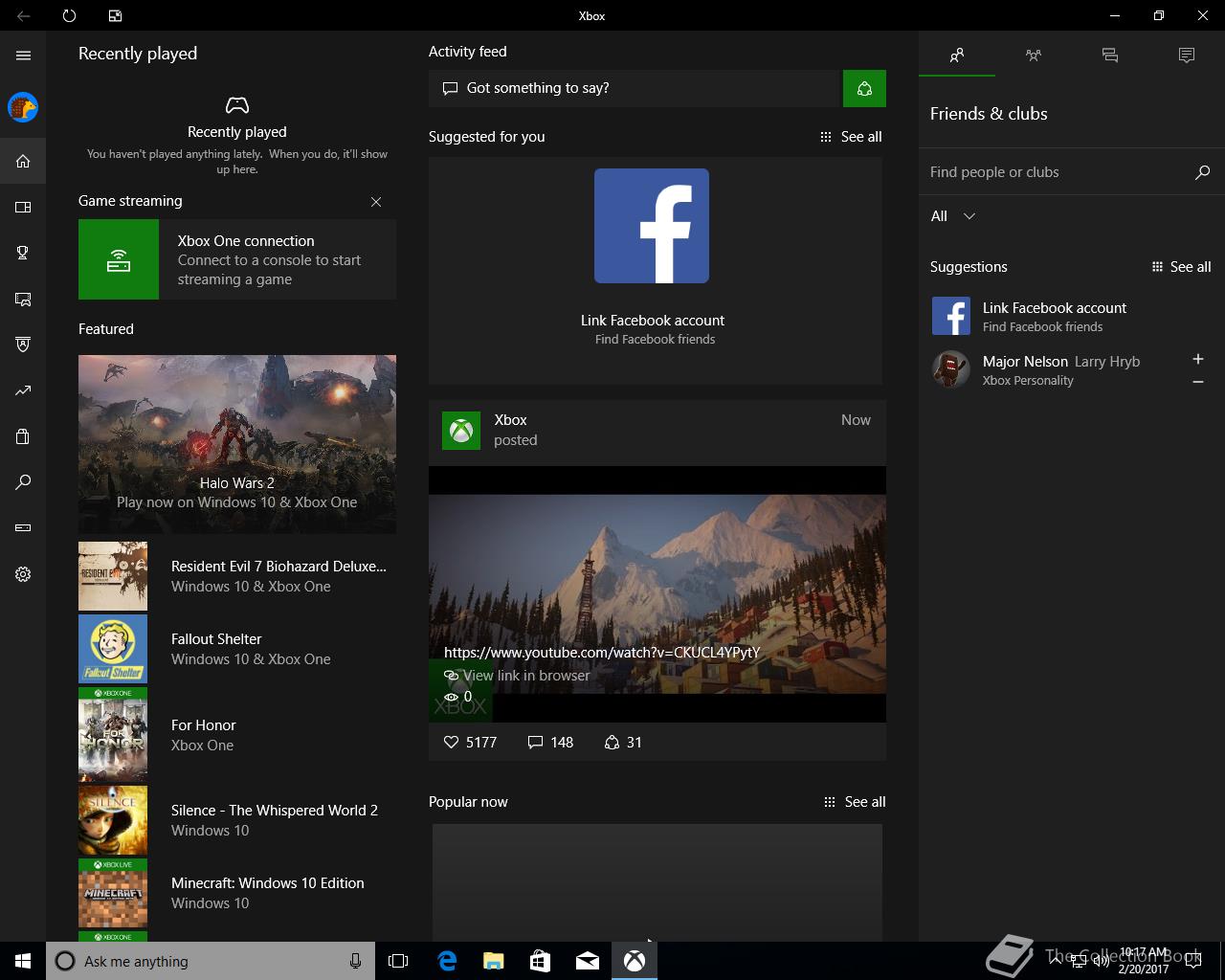Click Cortana Ask me anything box
Image resolution: width=1225 pixels, height=980 pixels.
click(x=209, y=961)
